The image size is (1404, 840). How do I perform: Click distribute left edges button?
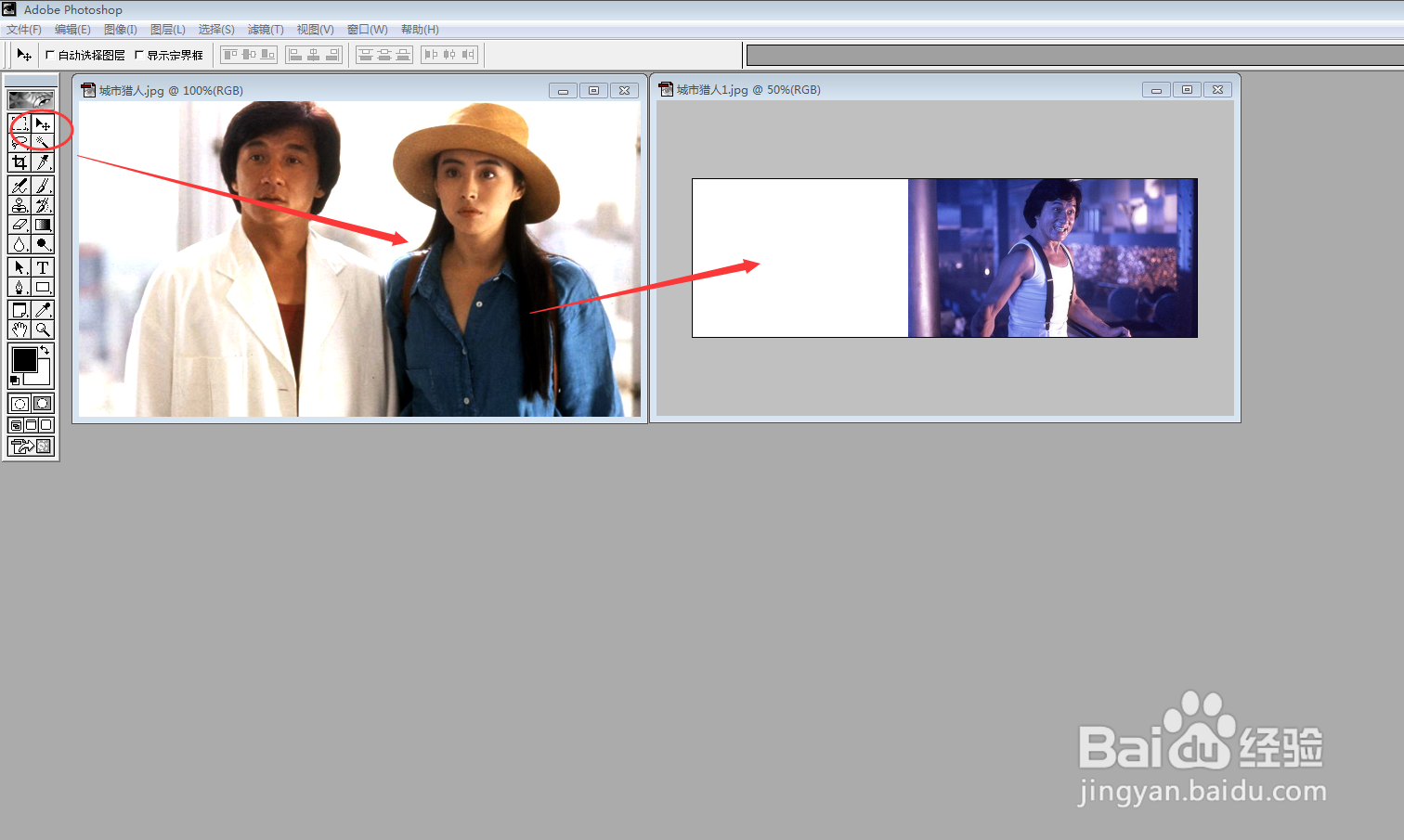431,55
